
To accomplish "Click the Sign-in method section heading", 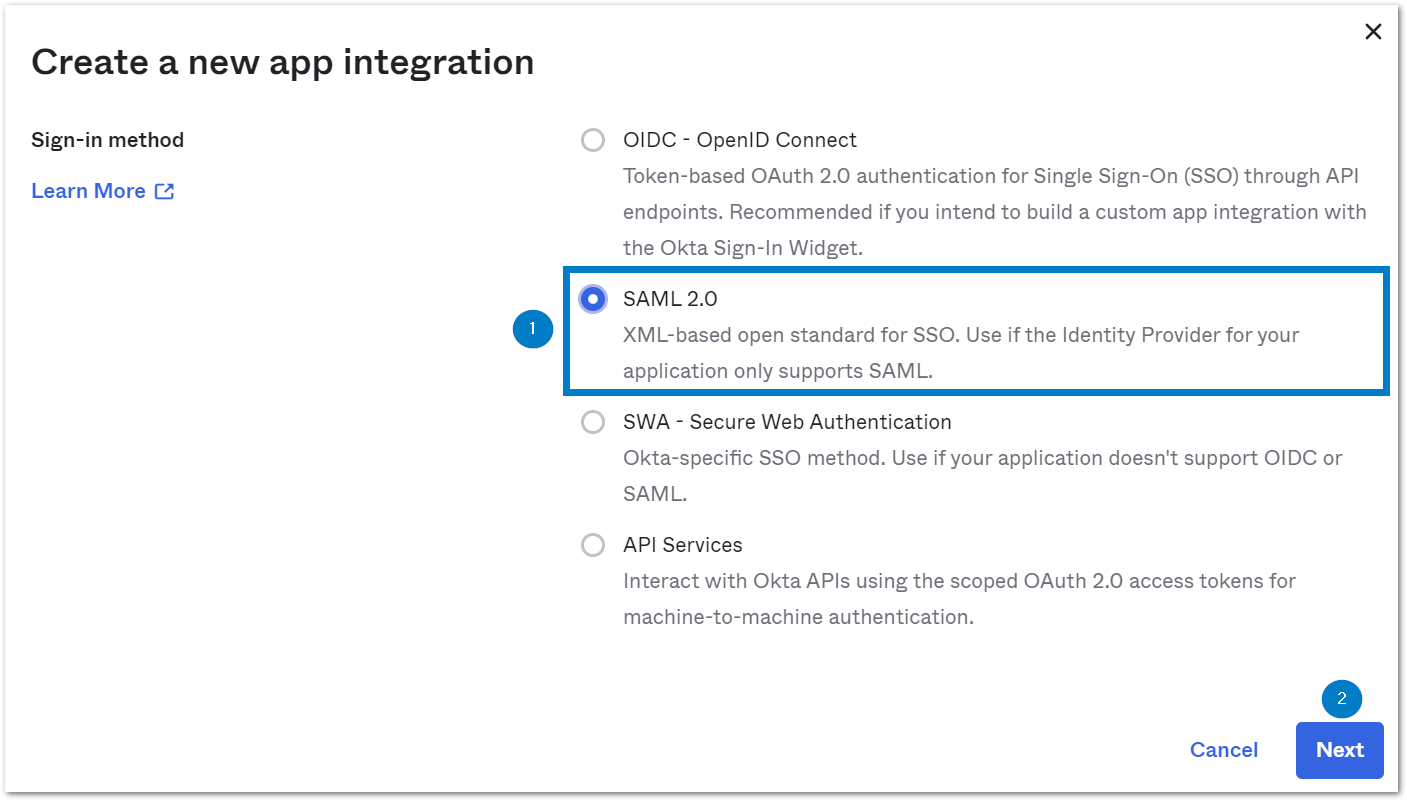I will click(x=107, y=140).
